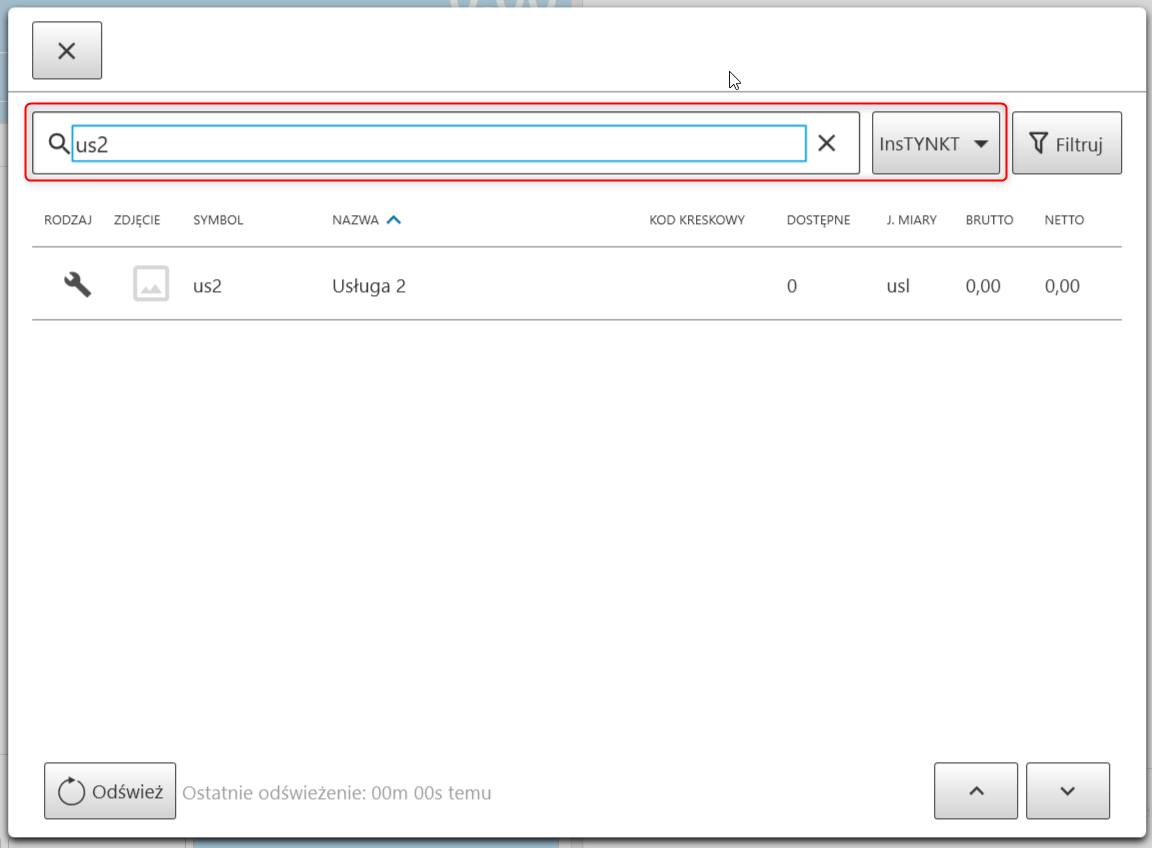Select the KOD KRESKOWY column header
1152x848 pixels.
(x=697, y=220)
